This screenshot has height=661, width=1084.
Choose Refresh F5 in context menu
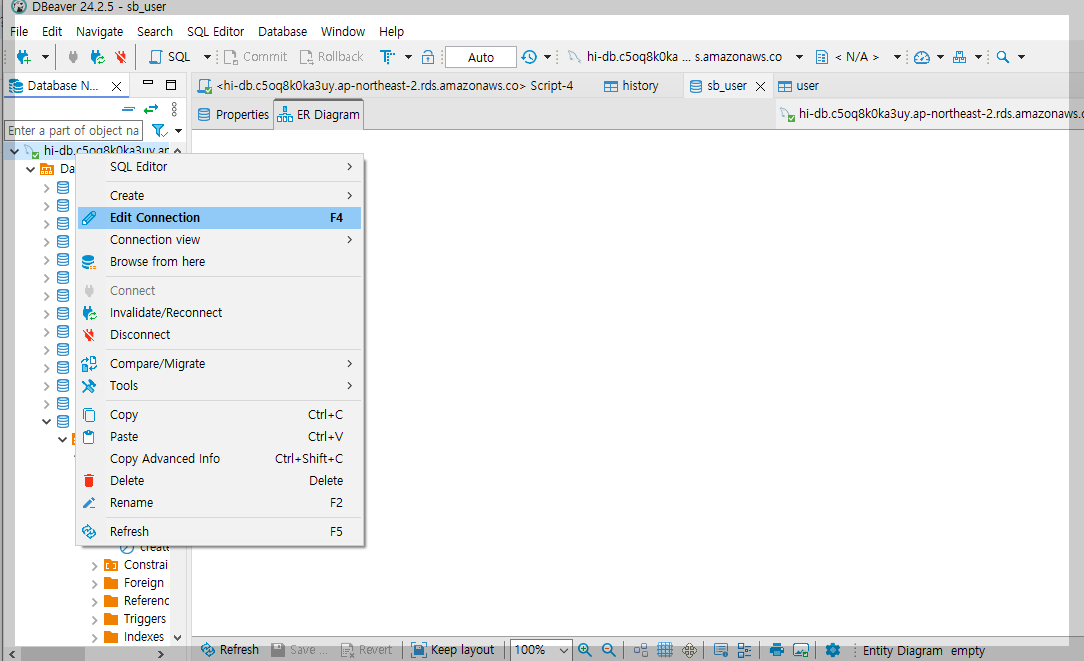[219, 532]
